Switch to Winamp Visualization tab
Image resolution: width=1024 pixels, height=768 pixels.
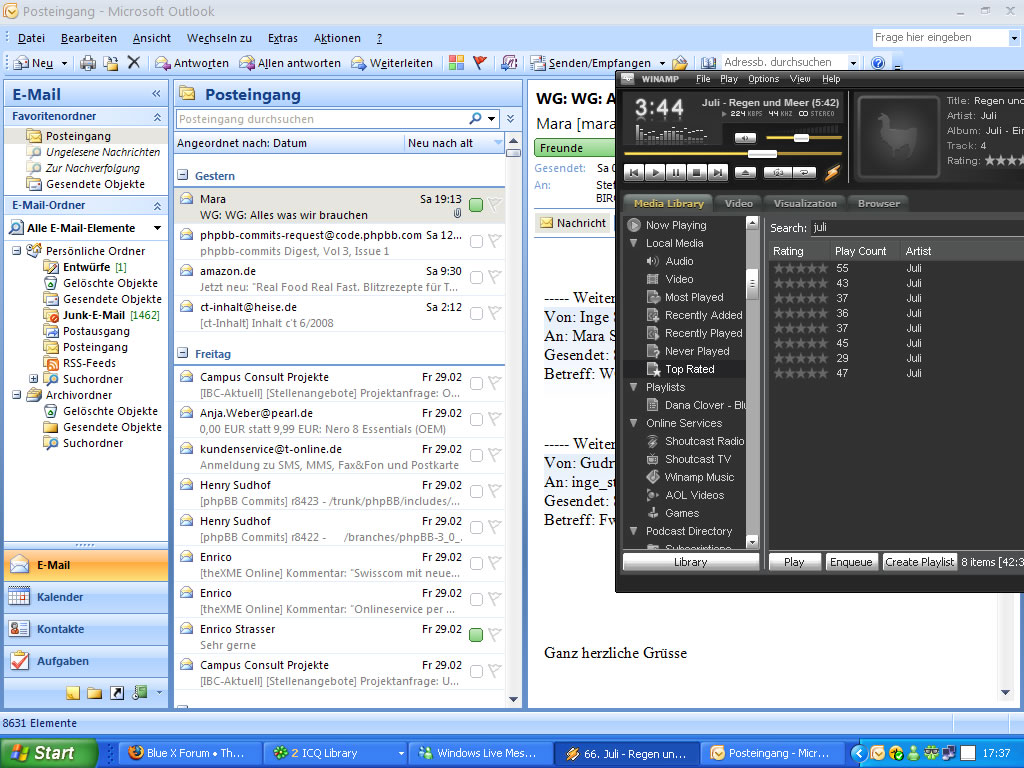805,203
